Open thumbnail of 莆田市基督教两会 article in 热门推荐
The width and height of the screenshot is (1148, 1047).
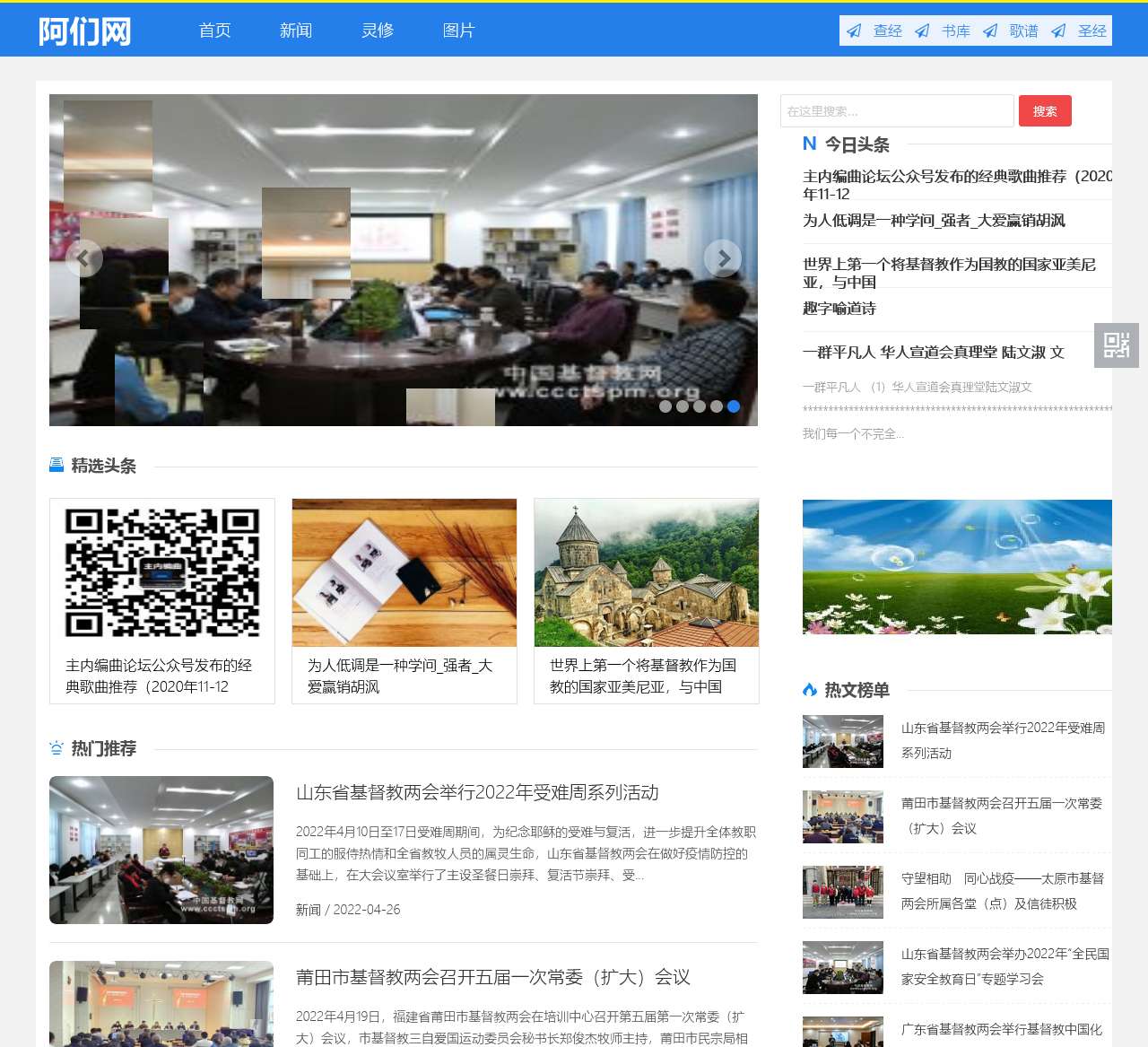click(161, 1004)
